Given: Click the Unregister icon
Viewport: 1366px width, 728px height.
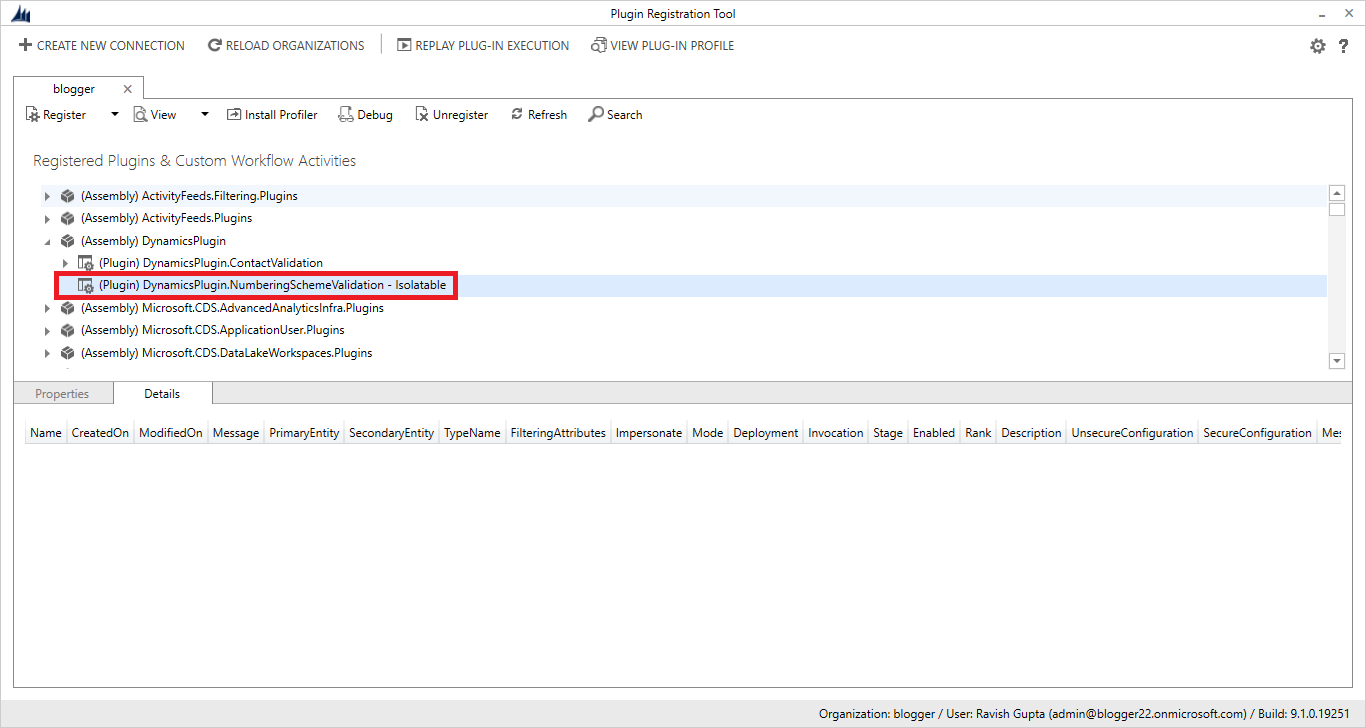Looking at the screenshot, I should [422, 115].
